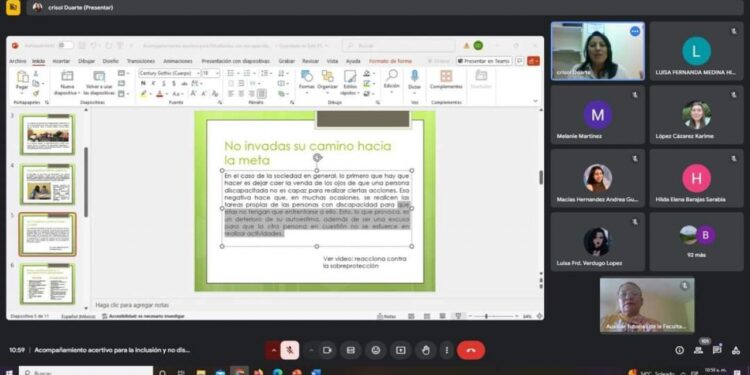The image size is (750, 375).
Task: Send an emoji reaction in the meeting
Action: point(375,350)
